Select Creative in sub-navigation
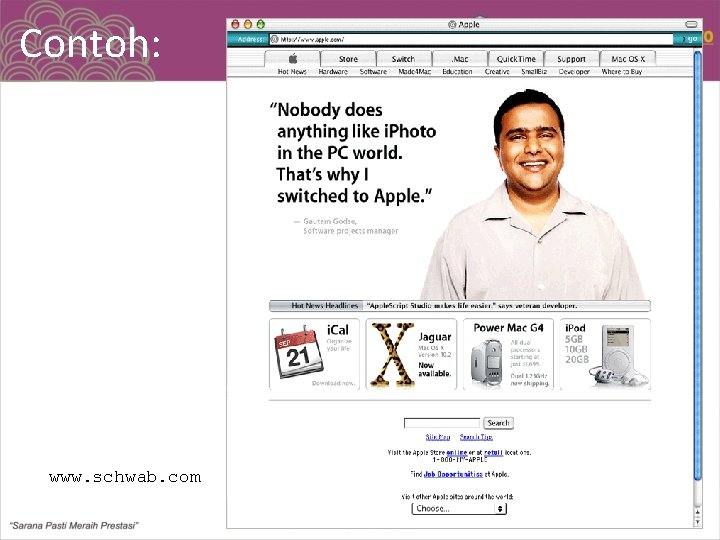This screenshot has width=720, height=540. (497, 72)
